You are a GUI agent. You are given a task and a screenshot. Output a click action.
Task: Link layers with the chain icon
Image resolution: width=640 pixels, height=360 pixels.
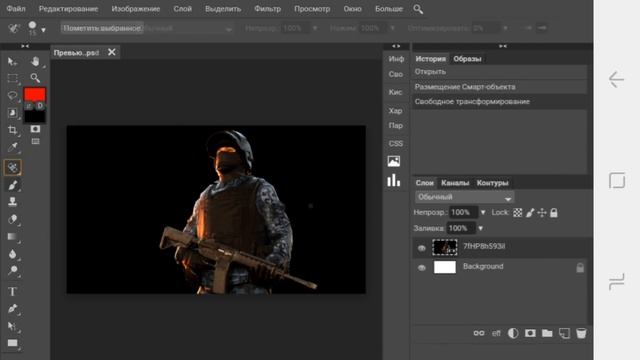479,333
